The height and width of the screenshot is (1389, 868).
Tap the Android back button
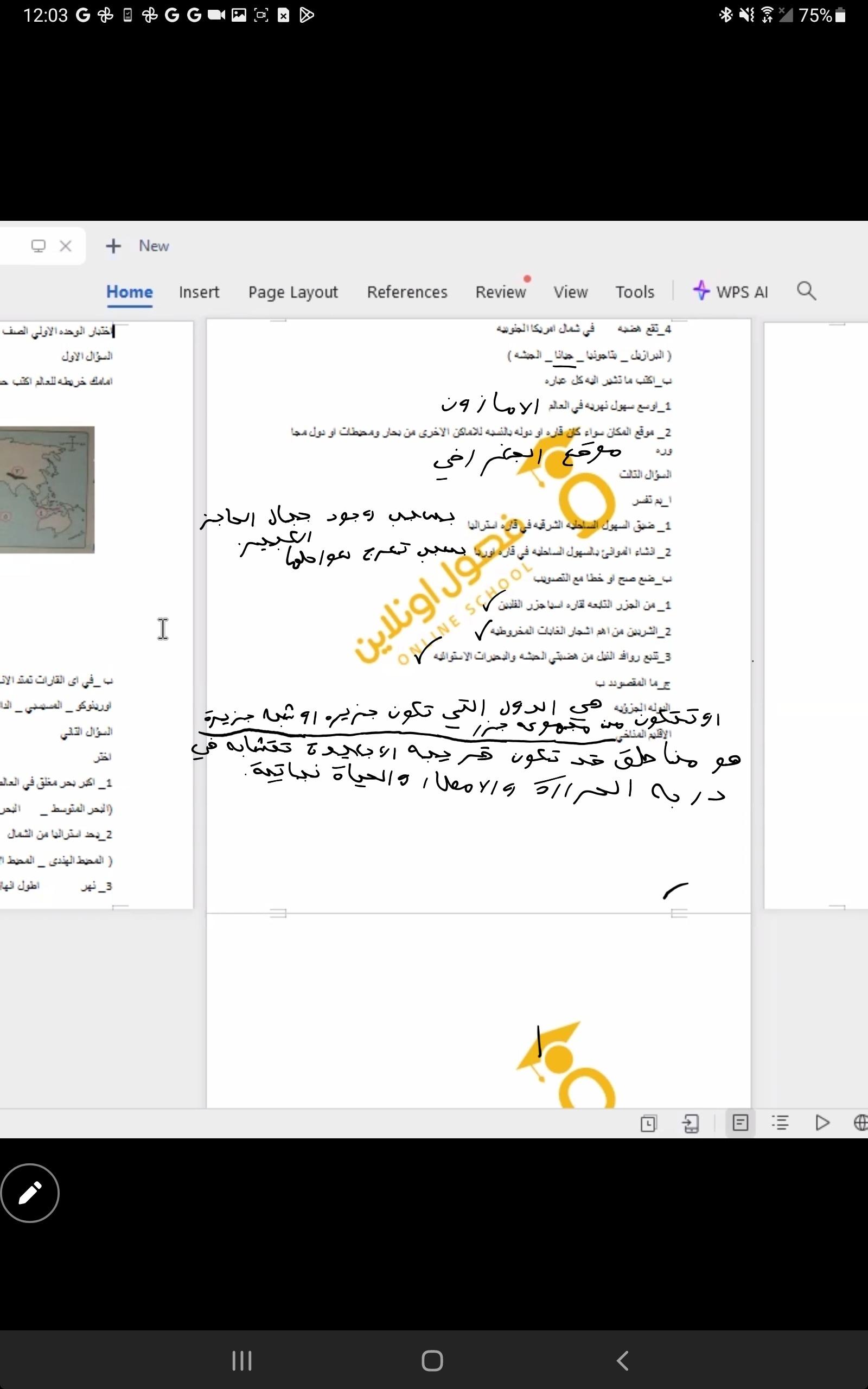click(x=623, y=1360)
